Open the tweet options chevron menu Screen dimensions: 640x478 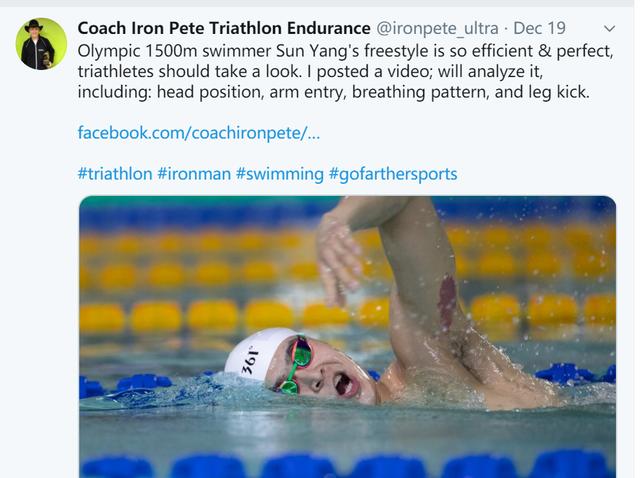609,29
